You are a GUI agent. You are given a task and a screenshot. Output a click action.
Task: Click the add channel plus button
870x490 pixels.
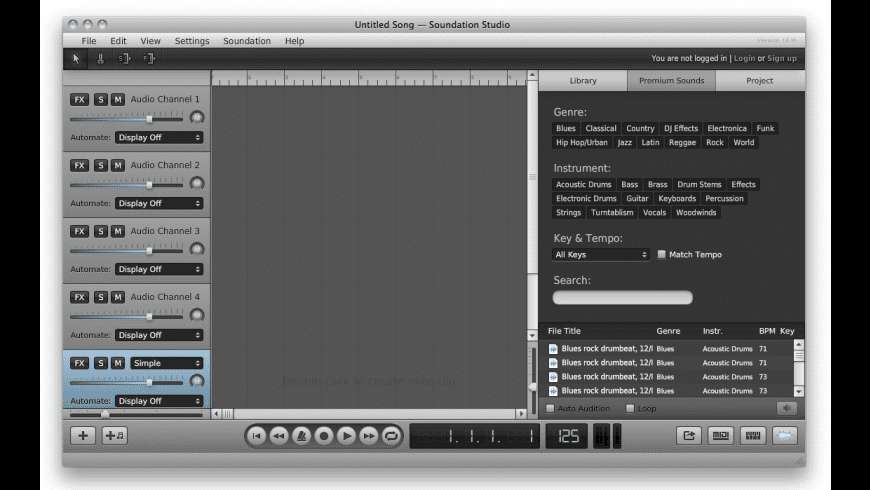[83, 435]
